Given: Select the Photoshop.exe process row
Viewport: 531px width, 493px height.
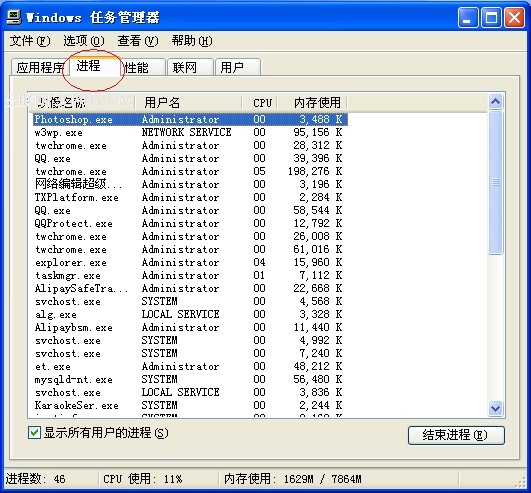Looking at the screenshot, I should 190,120.
